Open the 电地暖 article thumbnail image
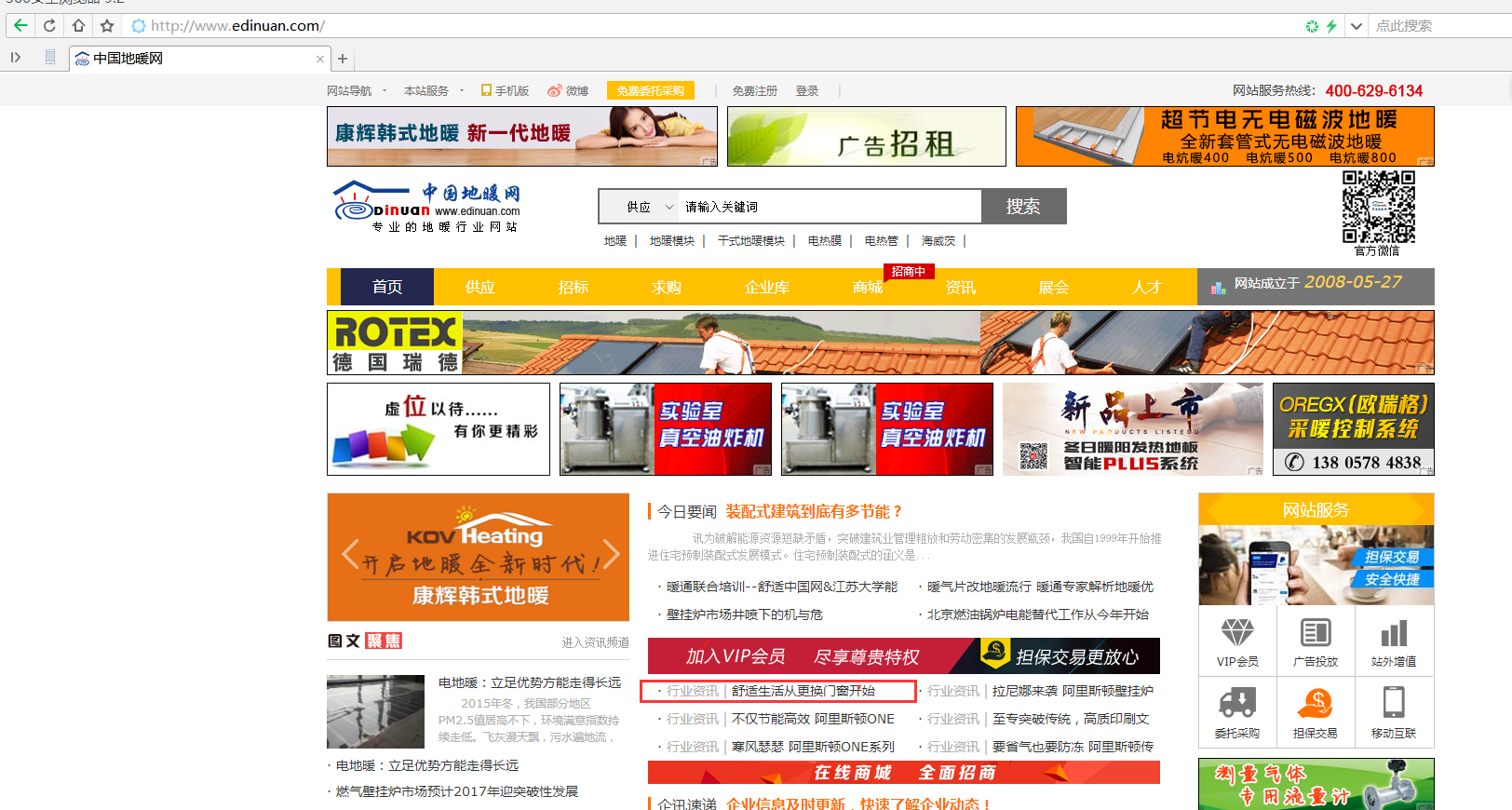 click(x=376, y=711)
